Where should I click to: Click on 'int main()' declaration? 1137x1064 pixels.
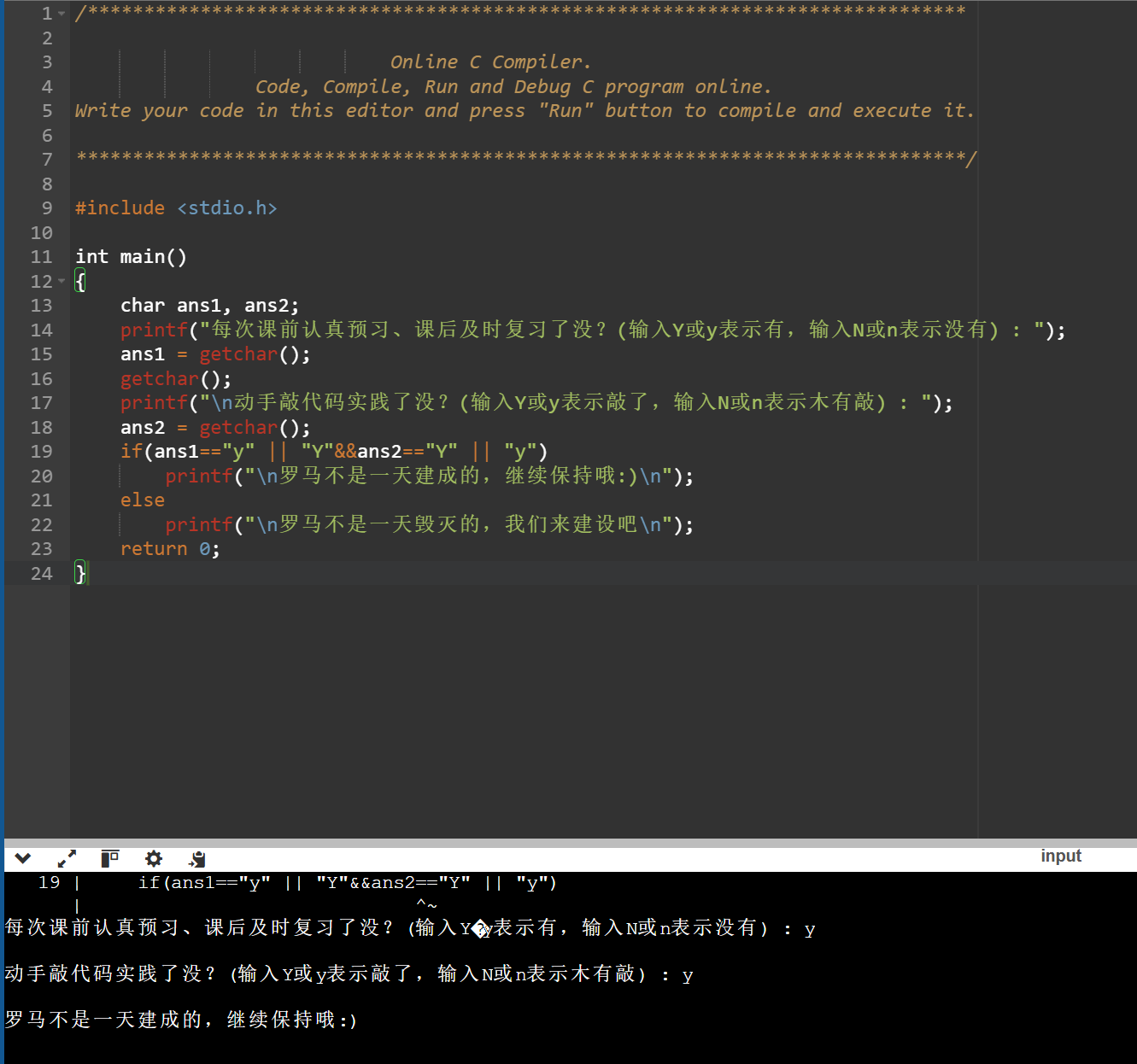[131, 257]
